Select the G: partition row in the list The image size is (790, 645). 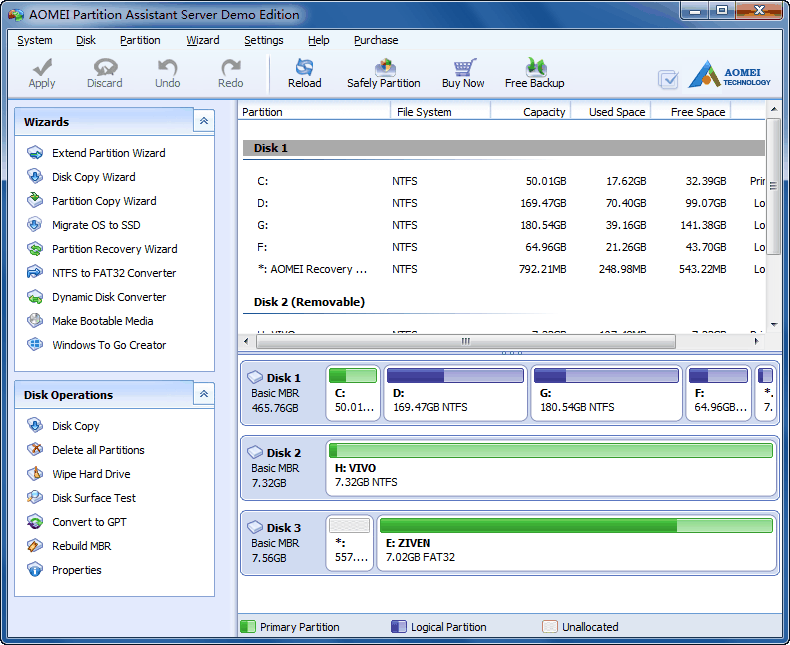[504, 225]
